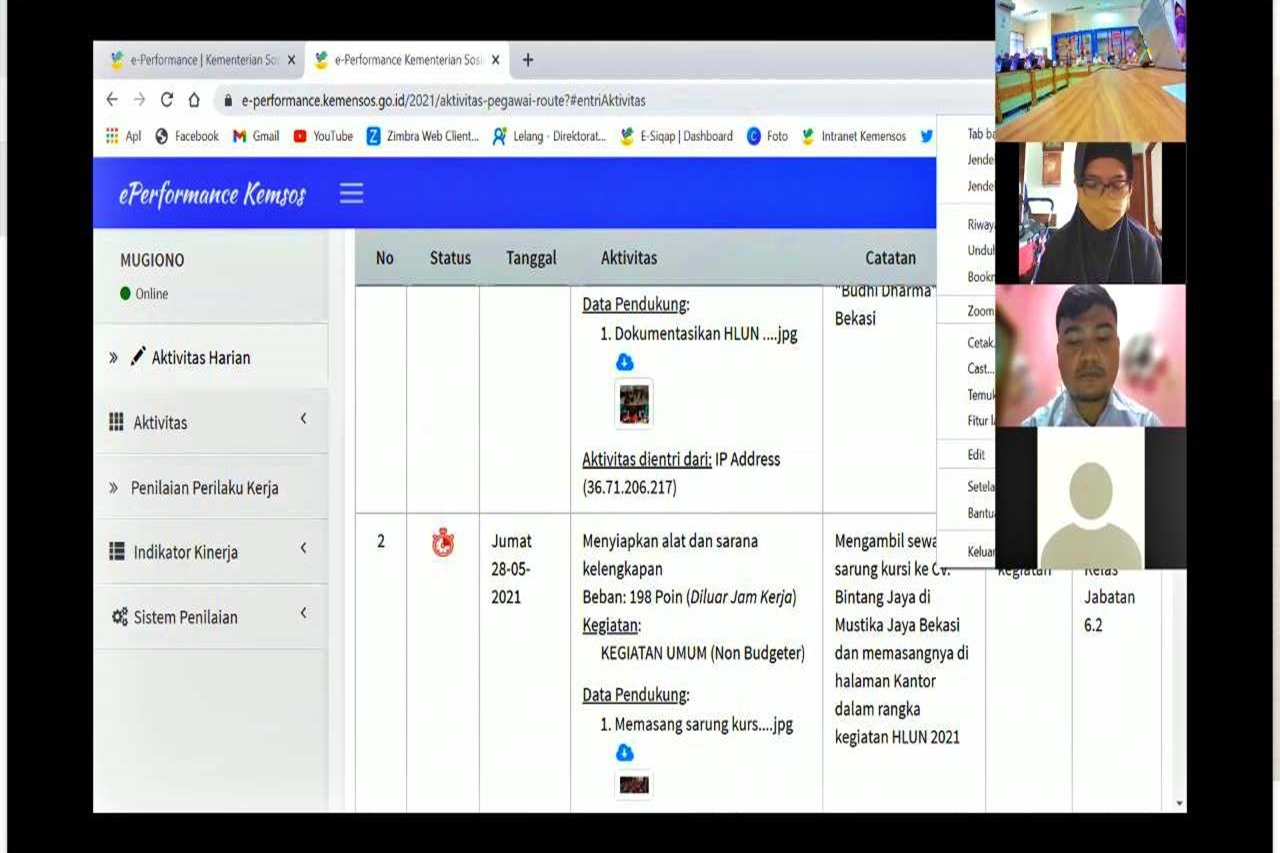This screenshot has width=1280, height=853.
Task: Open the Foto bookmark
Action: (768, 136)
